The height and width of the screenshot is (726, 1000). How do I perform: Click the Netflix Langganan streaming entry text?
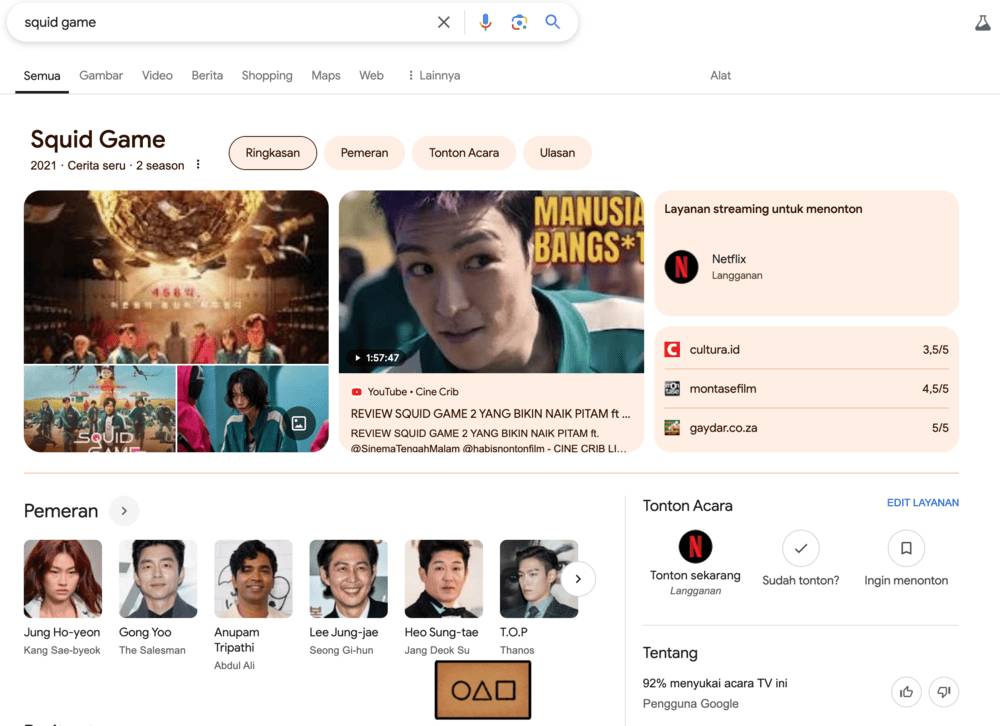pos(737,267)
